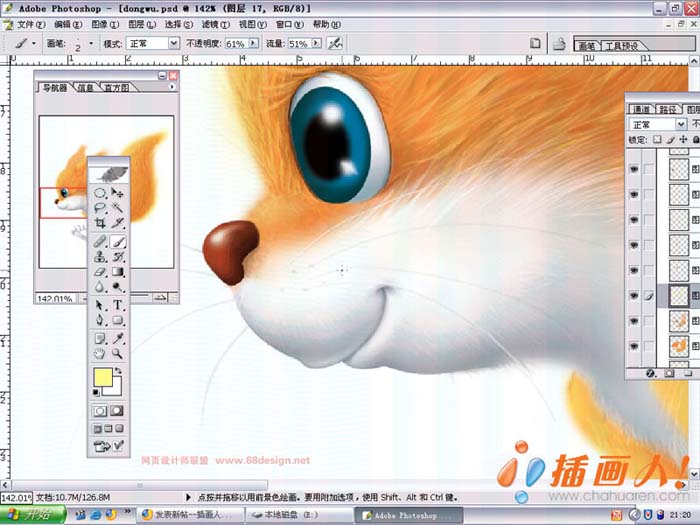The width and height of the screenshot is (700, 525).
Task: Toggle lock transparent pixels checkbox
Action: coord(657,140)
